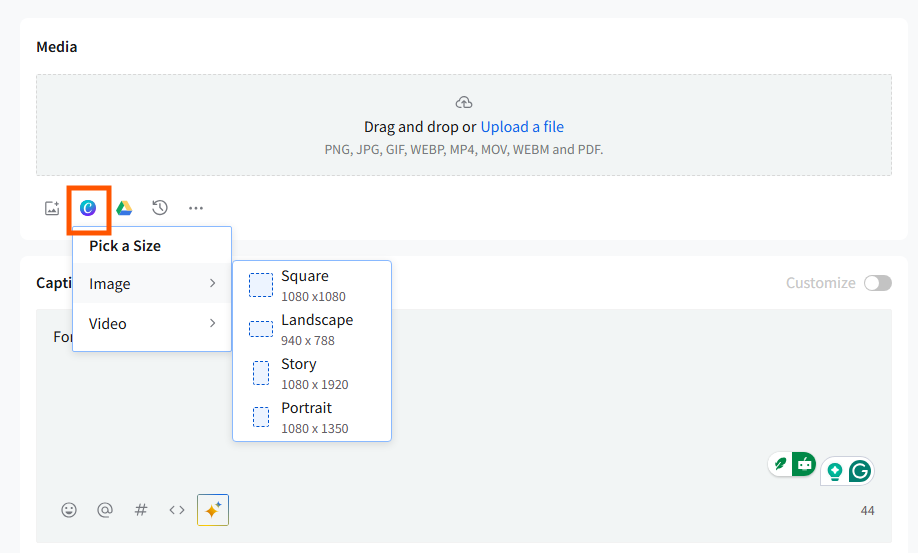Open the AI sparkle assistant button

(x=213, y=510)
